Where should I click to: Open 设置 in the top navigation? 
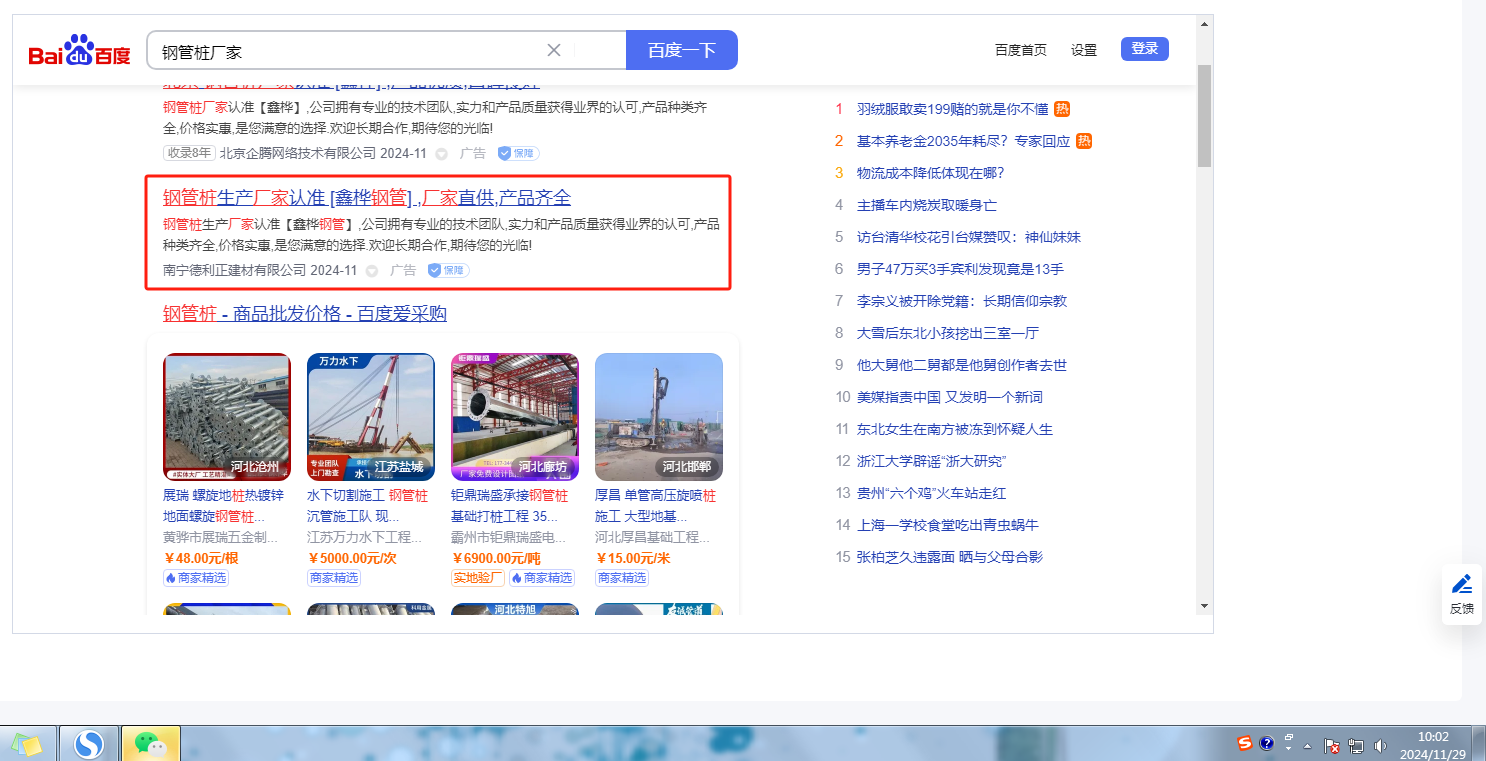click(x=1083, y=50)
